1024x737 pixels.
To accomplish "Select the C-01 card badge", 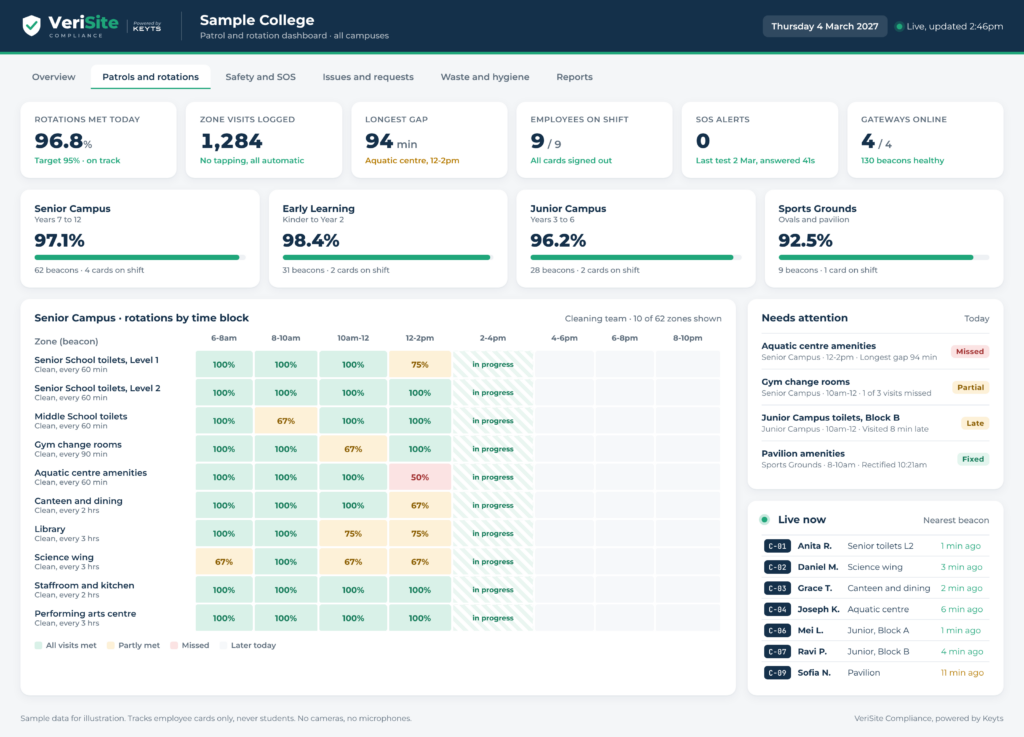I will point(777,546).
